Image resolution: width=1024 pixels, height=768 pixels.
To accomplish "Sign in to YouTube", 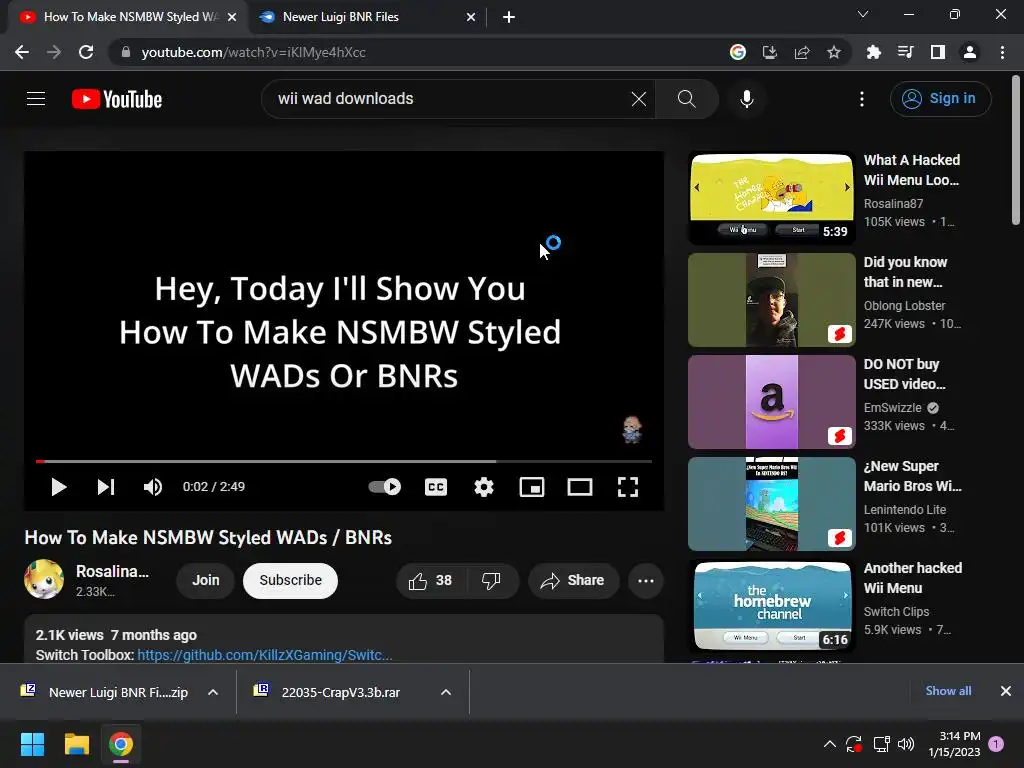I will pyautogui.click(x=940, y=99).
